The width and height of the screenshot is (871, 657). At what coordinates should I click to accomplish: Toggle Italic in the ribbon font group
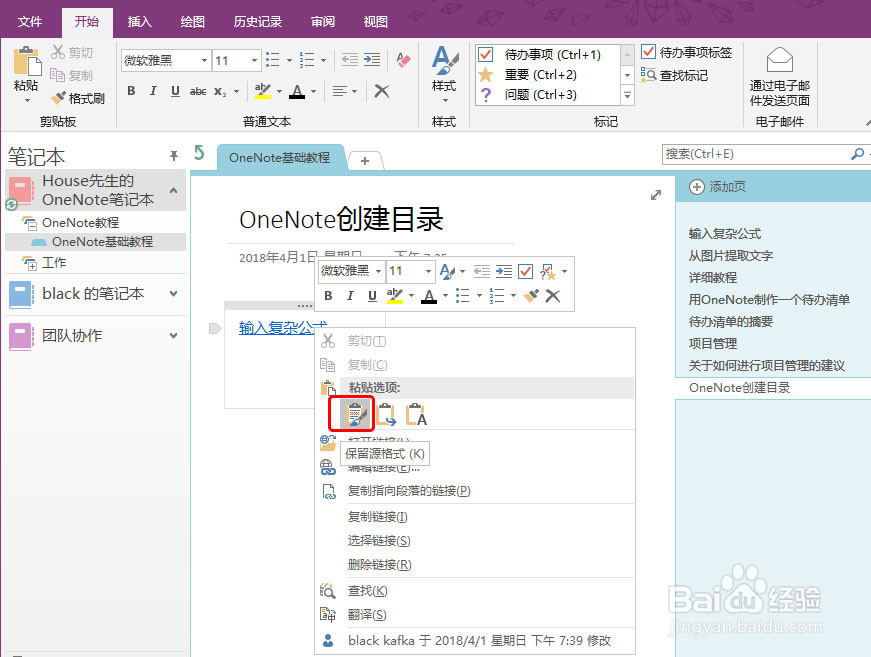(153, 91)
